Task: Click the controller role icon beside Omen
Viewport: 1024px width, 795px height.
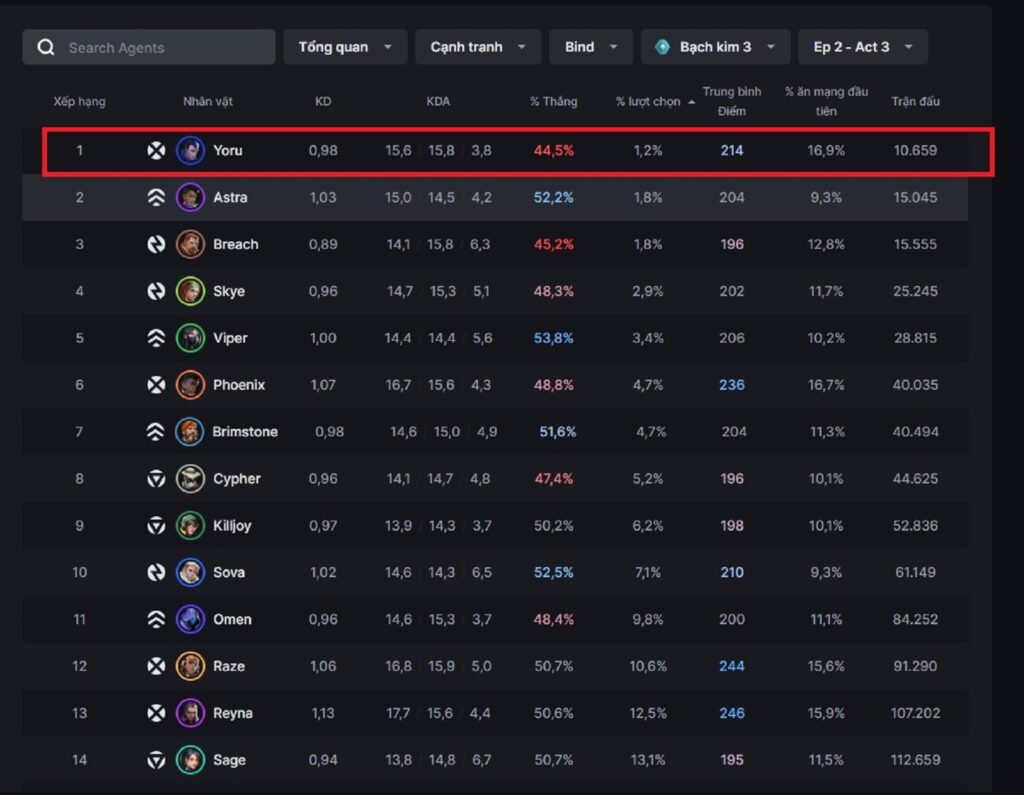Action: (156, 619)
